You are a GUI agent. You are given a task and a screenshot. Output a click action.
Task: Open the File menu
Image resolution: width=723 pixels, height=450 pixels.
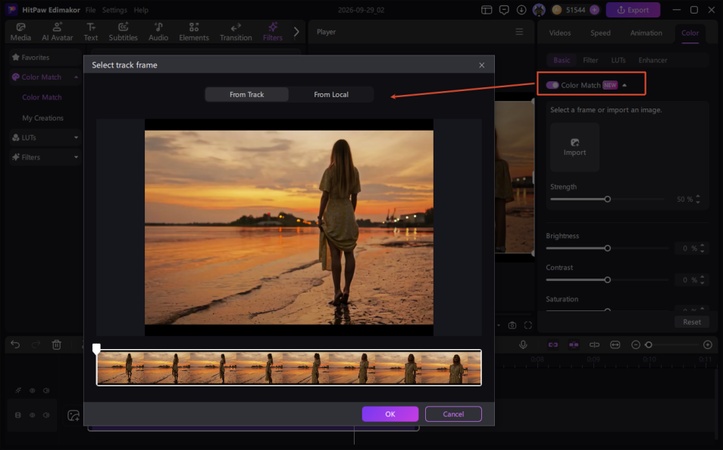90,10
